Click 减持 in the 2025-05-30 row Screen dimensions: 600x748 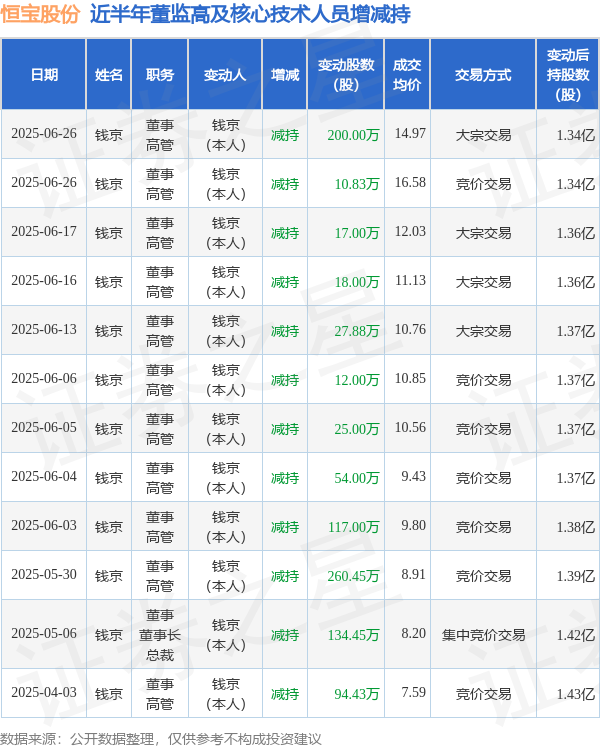click(285, 576)
